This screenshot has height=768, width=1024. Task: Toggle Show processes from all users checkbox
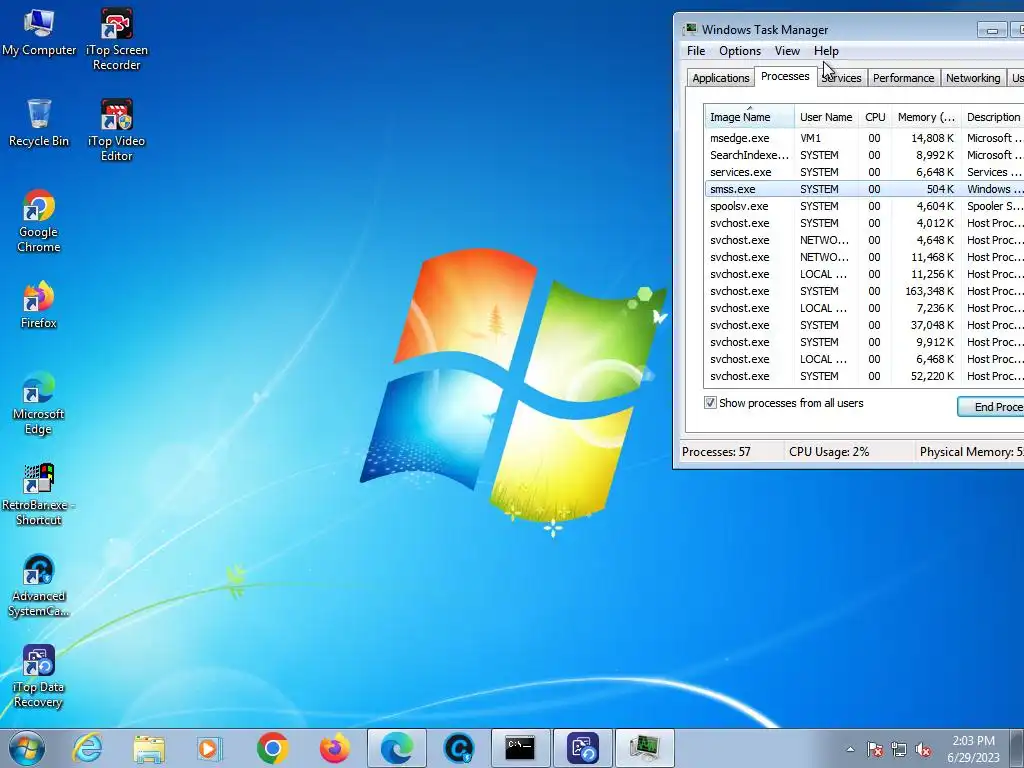coord(711,403)
